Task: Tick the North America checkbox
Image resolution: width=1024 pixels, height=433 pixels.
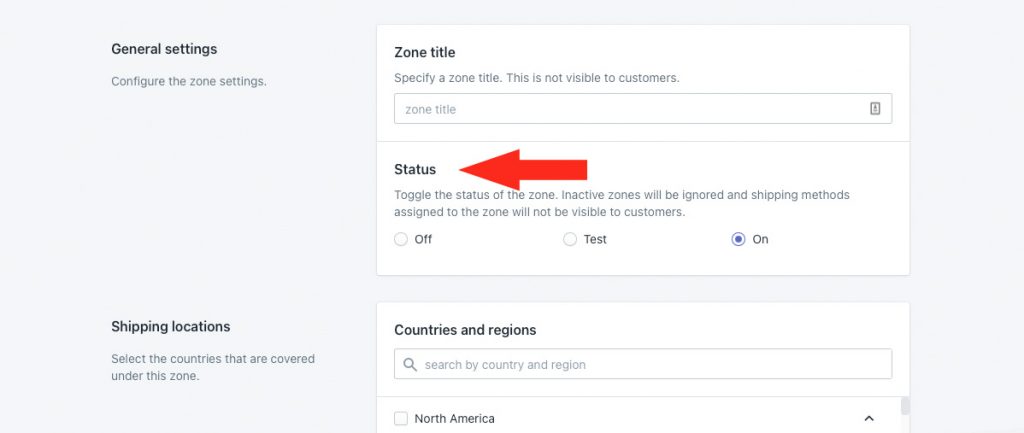Action: pyautogui.click(x=401, y=418)
